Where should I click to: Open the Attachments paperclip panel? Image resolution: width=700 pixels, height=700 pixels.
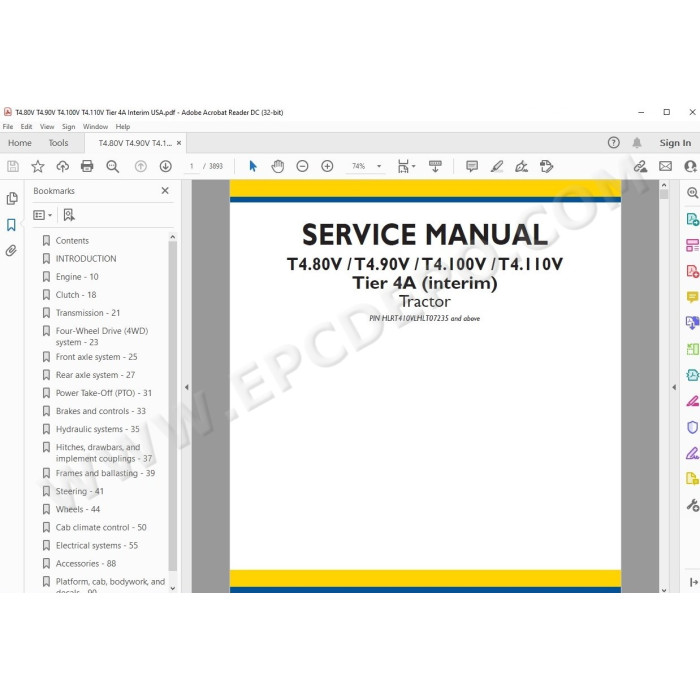tap(12, 250)
